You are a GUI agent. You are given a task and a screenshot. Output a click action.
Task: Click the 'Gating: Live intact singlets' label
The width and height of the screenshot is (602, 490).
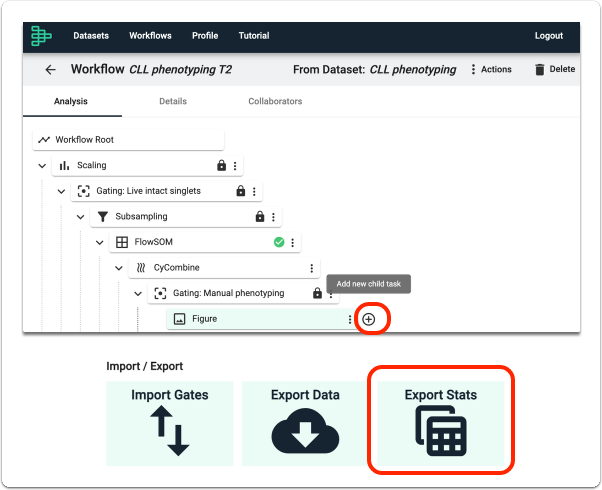coord(148,191)
